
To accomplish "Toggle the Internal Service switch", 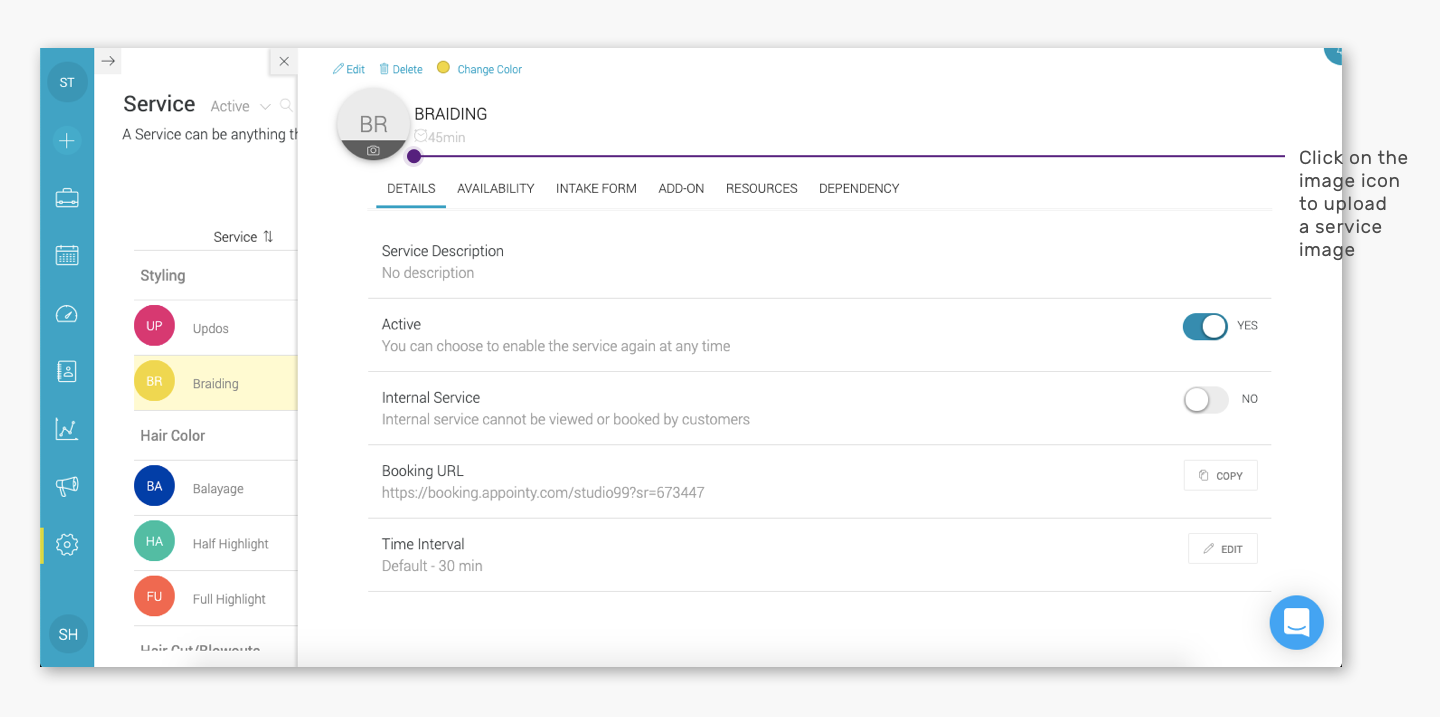I will tap(1205, 400).
